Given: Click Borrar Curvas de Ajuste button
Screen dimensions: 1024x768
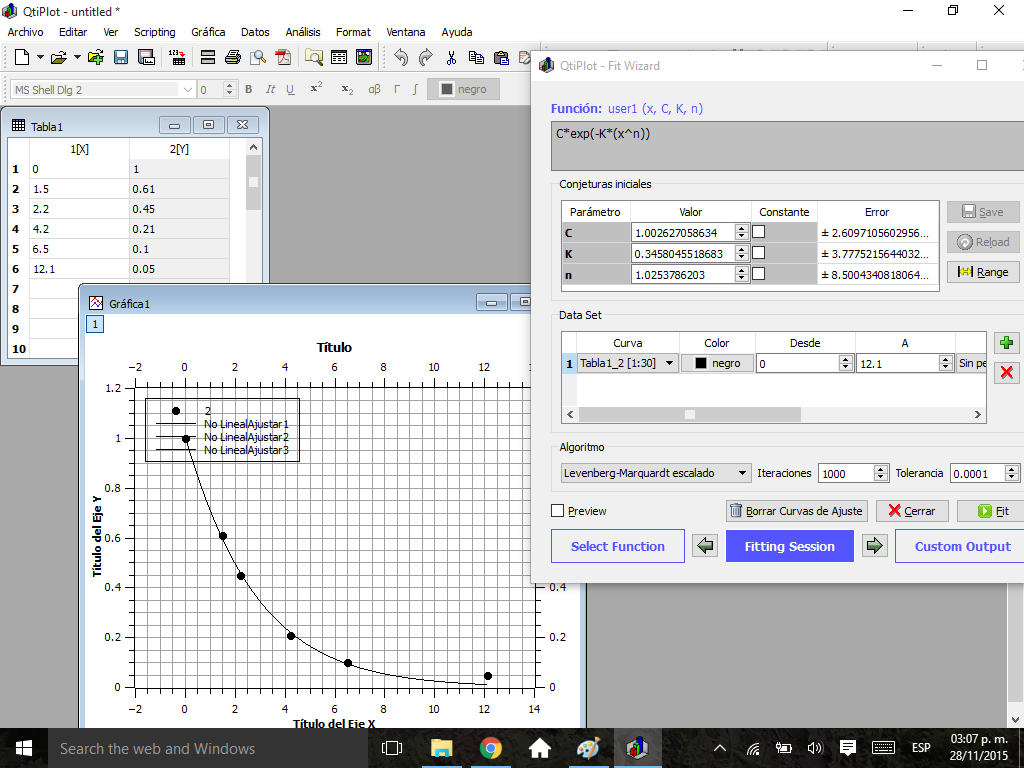Looking at the screenshot, I should tap(797, 511).
